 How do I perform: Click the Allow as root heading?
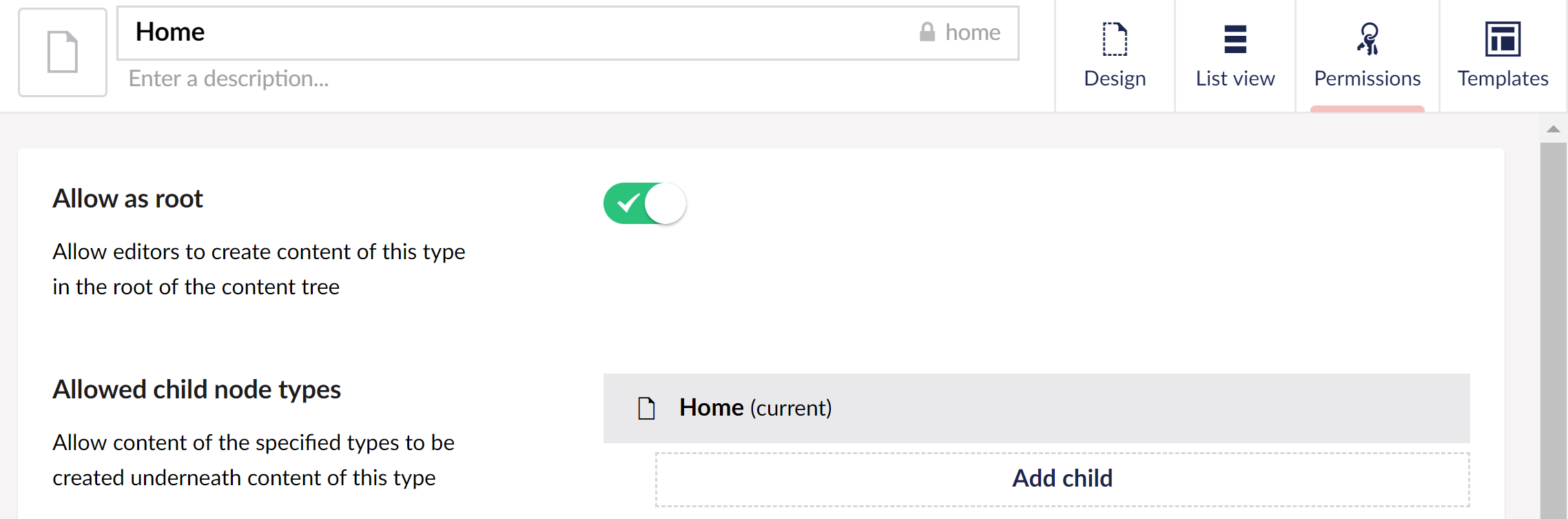[128, 199]
